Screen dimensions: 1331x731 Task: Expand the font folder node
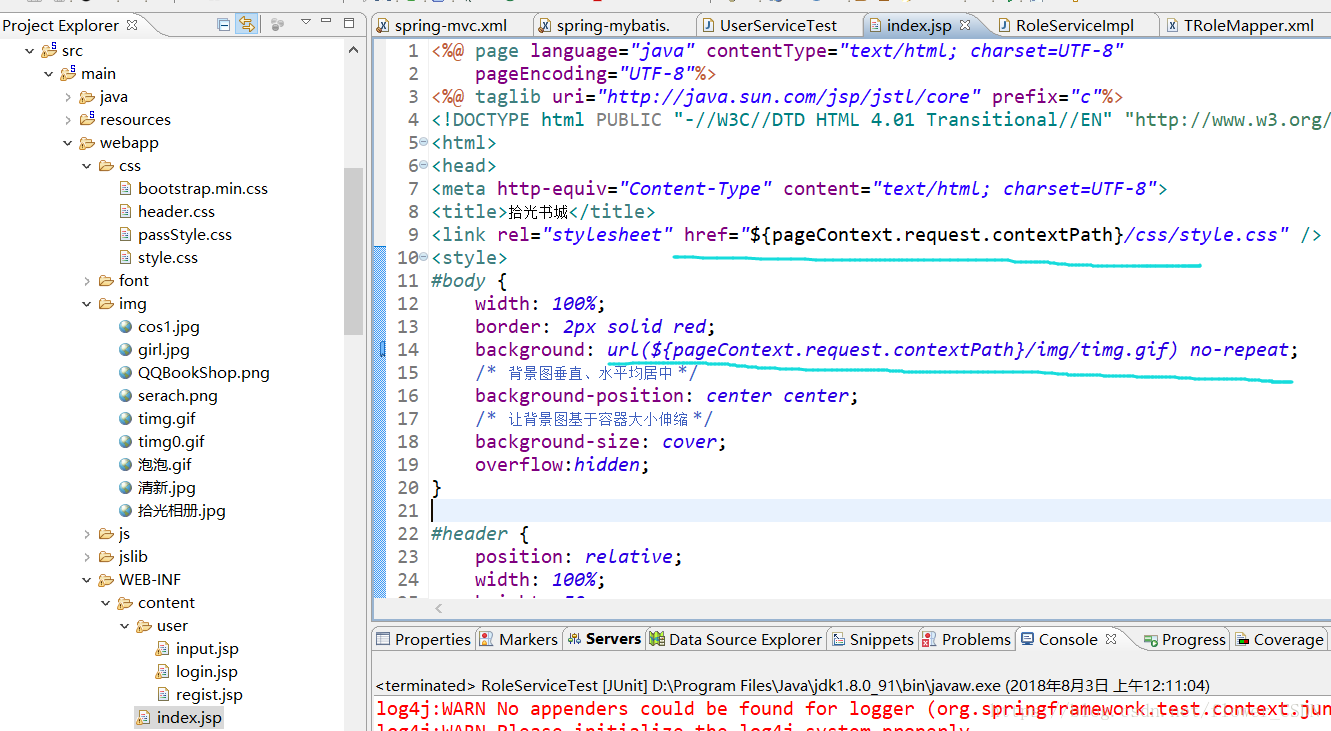click(x=87, y=281)
